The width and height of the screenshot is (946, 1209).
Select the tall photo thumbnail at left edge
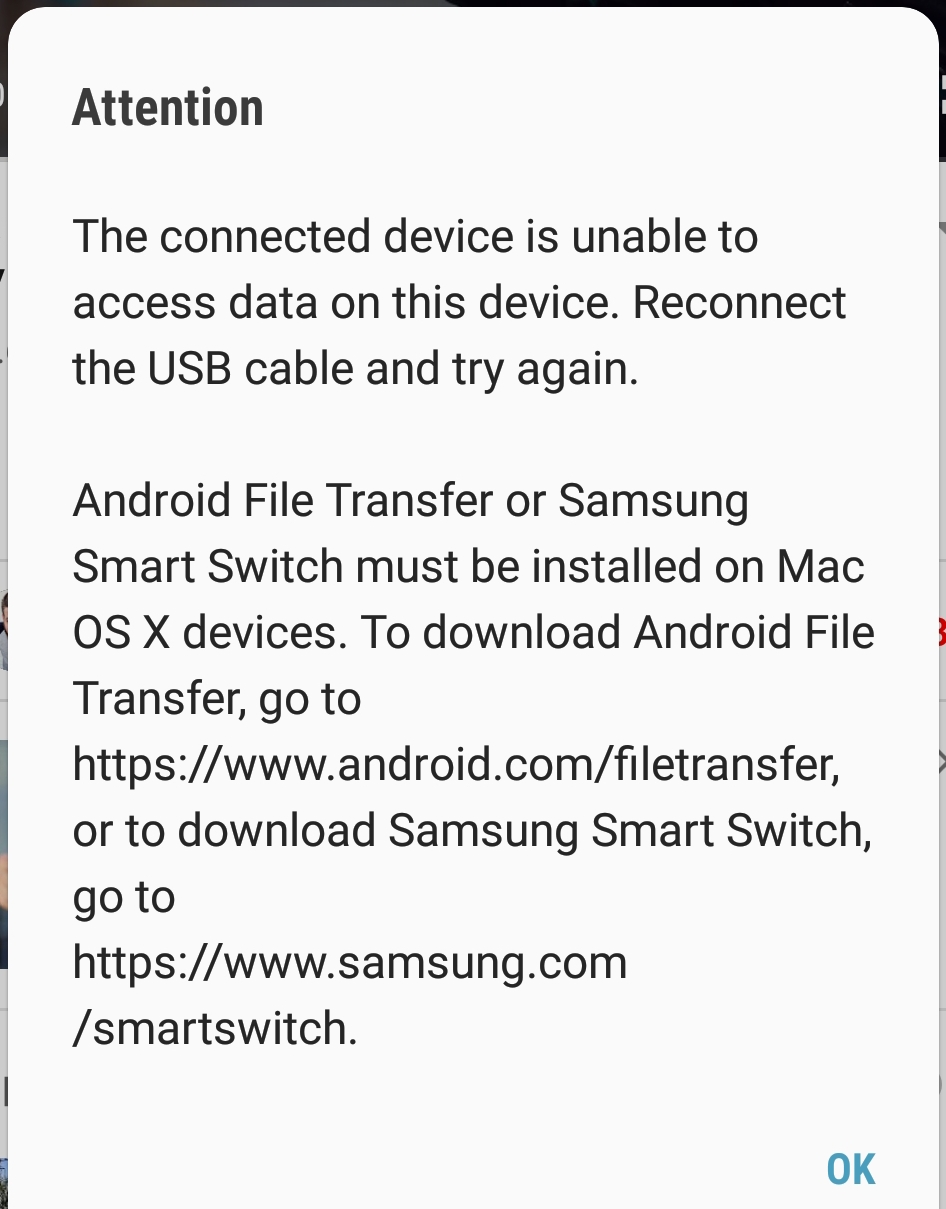tap(4, 855)
